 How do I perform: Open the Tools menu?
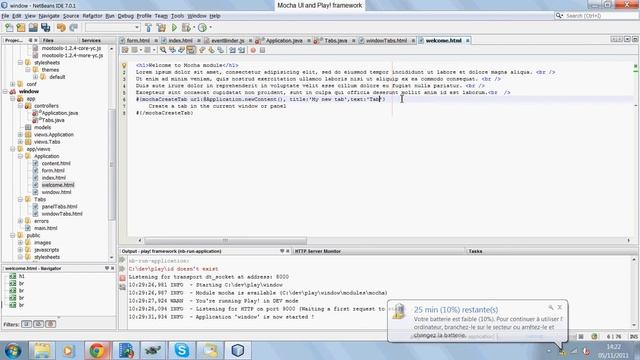177,16
